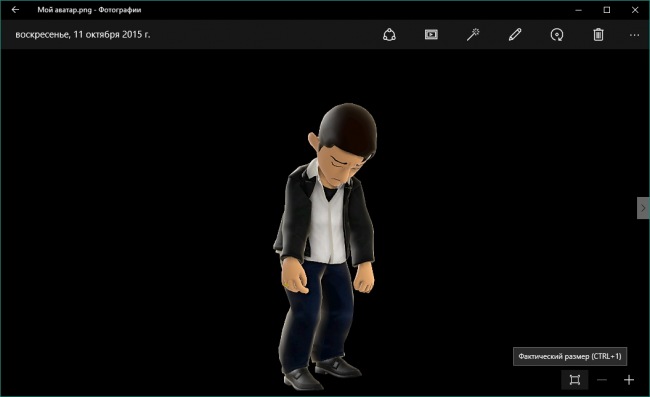Apply Enhance with the magic wand icon
This screenshot has height=397, width=650.
click(x=473, y=35)
